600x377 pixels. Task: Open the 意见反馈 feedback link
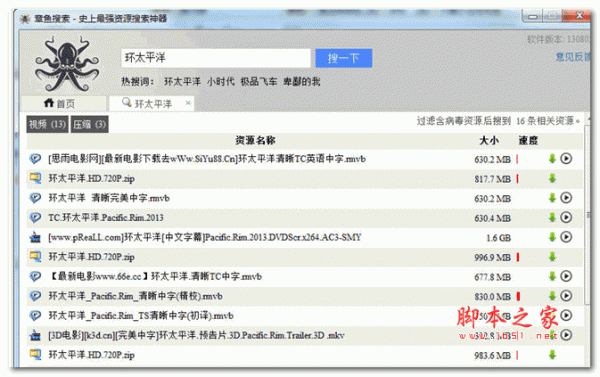(572, 57)
